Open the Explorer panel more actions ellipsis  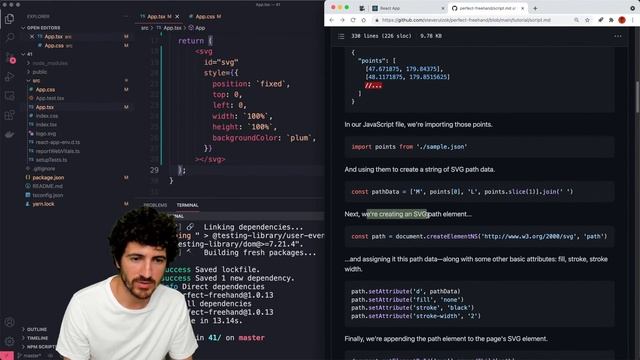(x=126, y=17)
